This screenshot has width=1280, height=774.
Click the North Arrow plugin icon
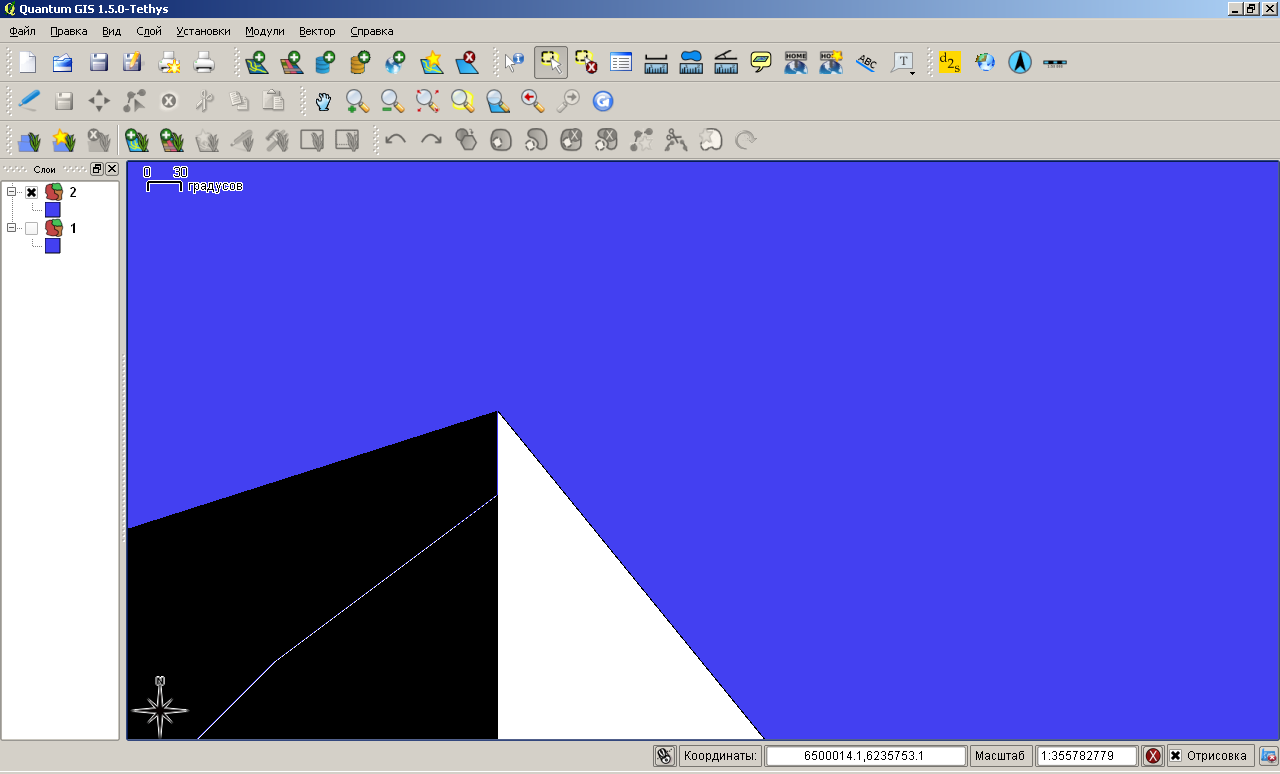click(1019, 62)
